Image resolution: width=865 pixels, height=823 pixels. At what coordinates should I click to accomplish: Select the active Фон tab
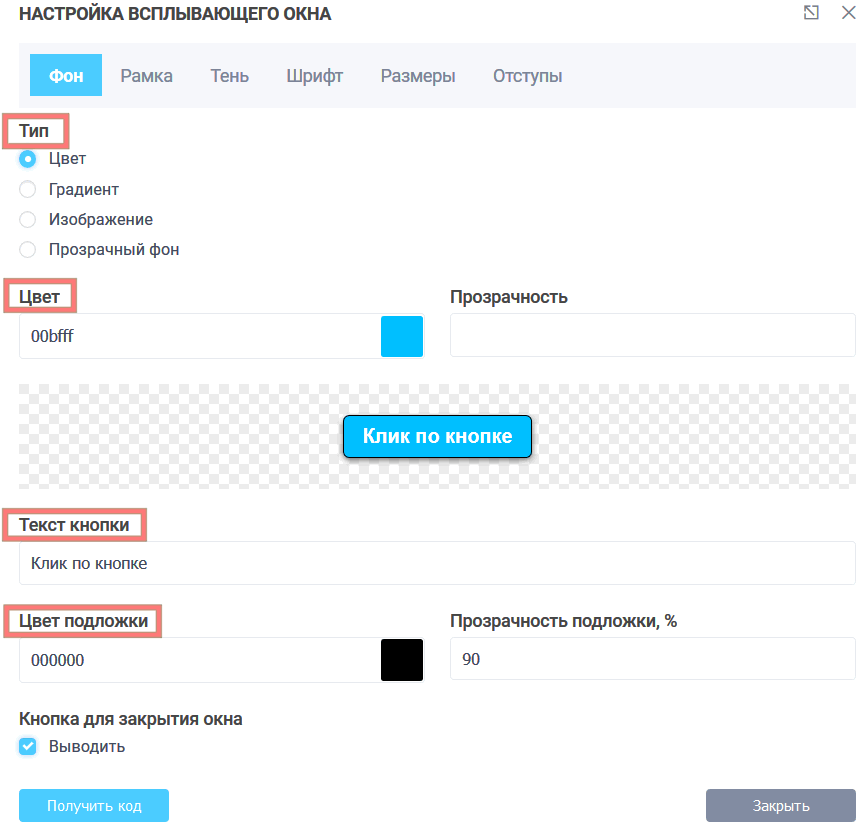pos(66,76)
